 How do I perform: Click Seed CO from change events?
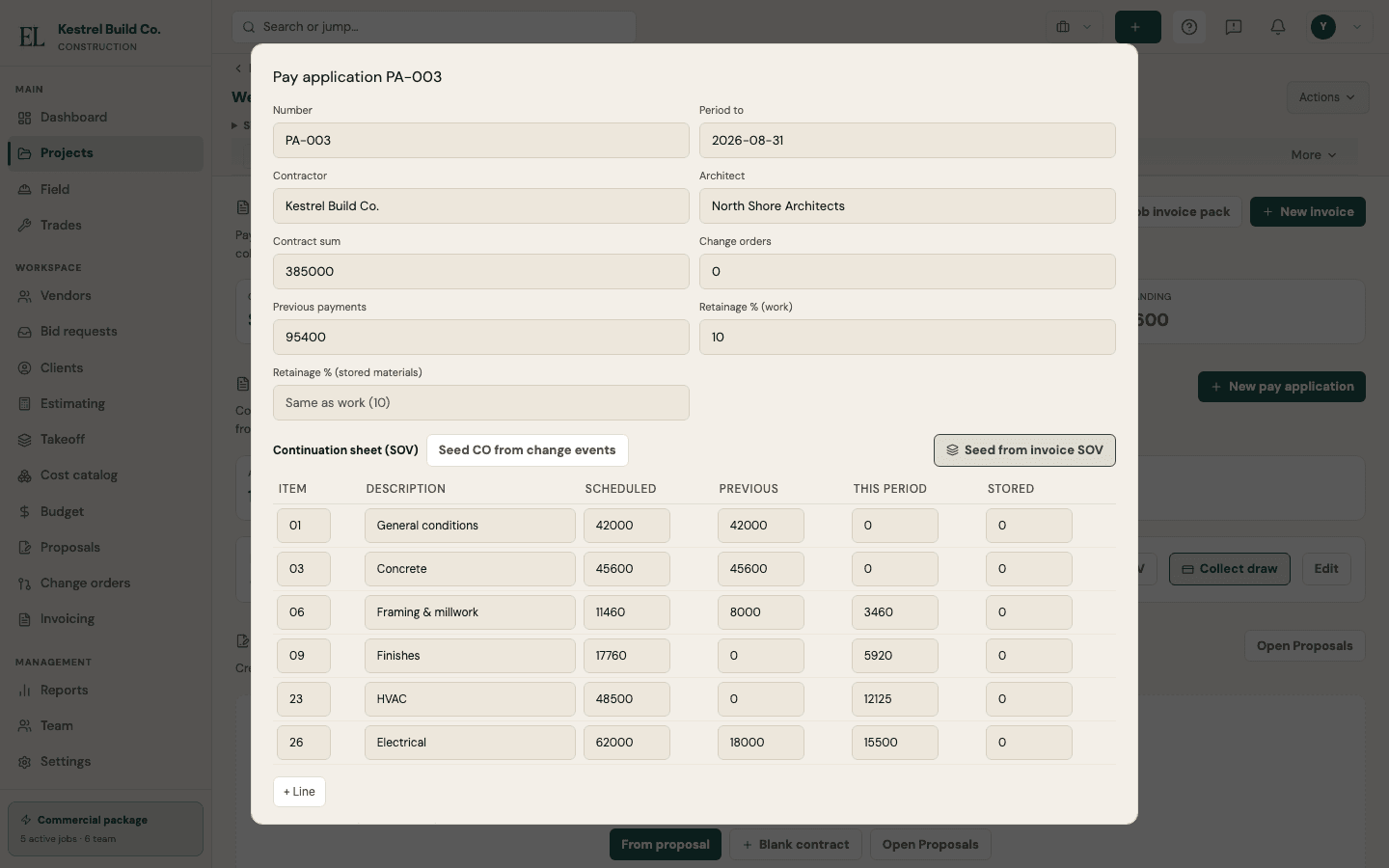tap(528, 450)
